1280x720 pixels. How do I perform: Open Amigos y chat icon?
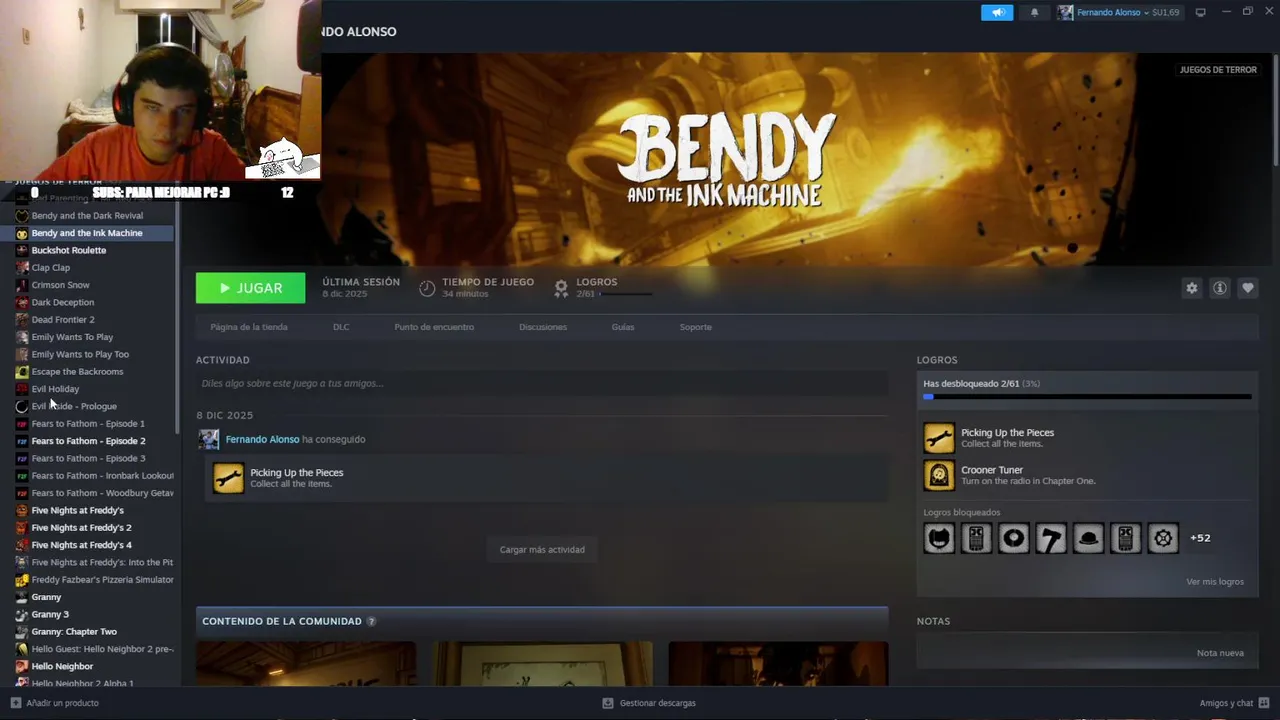[1264, 703]
